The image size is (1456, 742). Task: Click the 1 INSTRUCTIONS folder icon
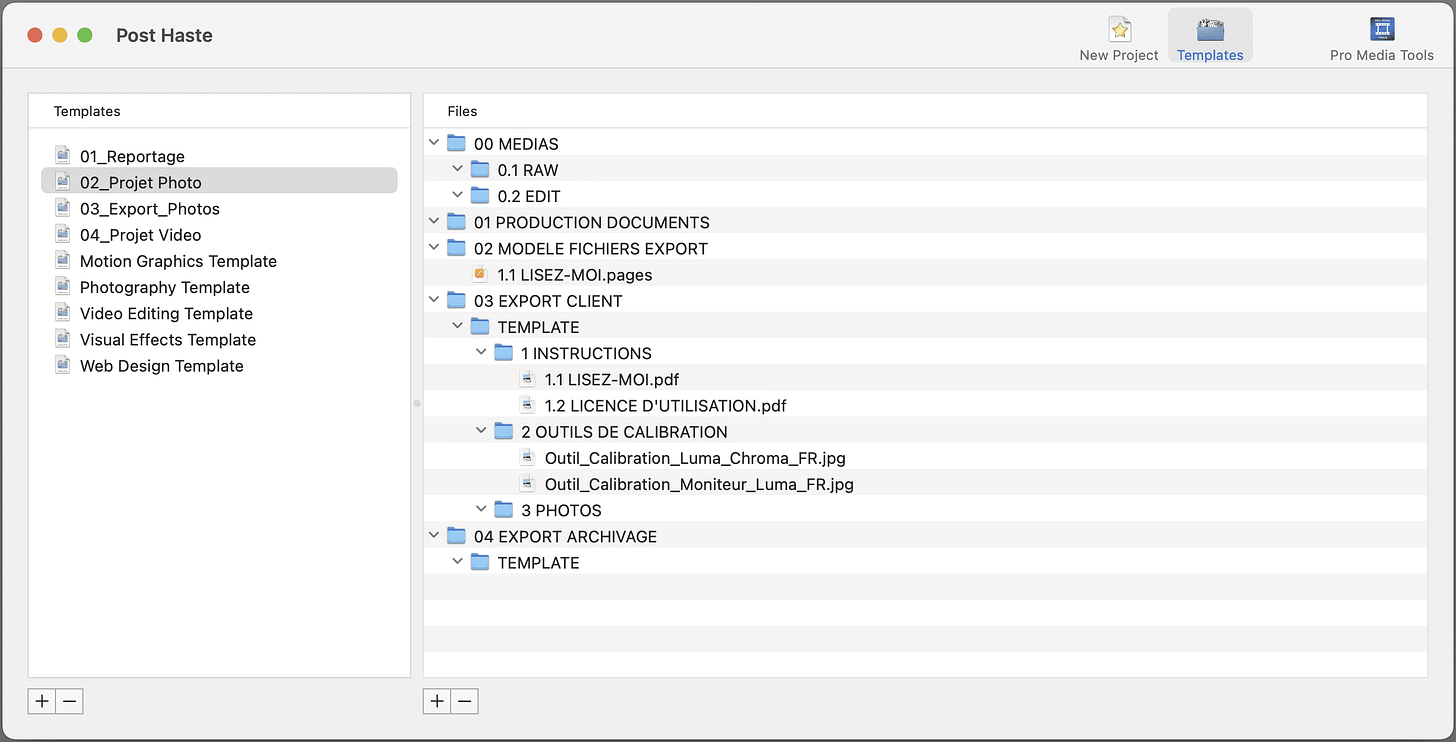pos(504,352)
